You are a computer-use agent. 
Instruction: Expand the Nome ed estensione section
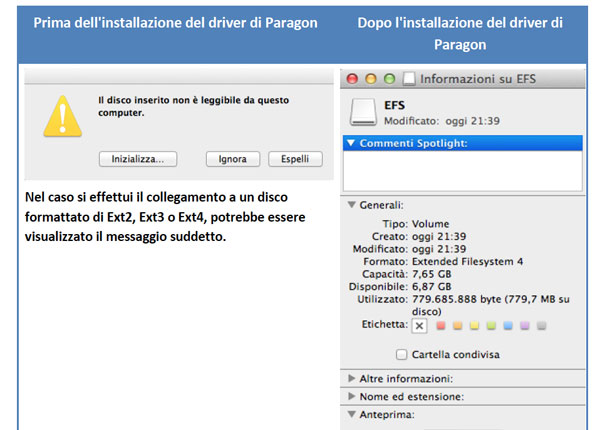tap(351, 396)
